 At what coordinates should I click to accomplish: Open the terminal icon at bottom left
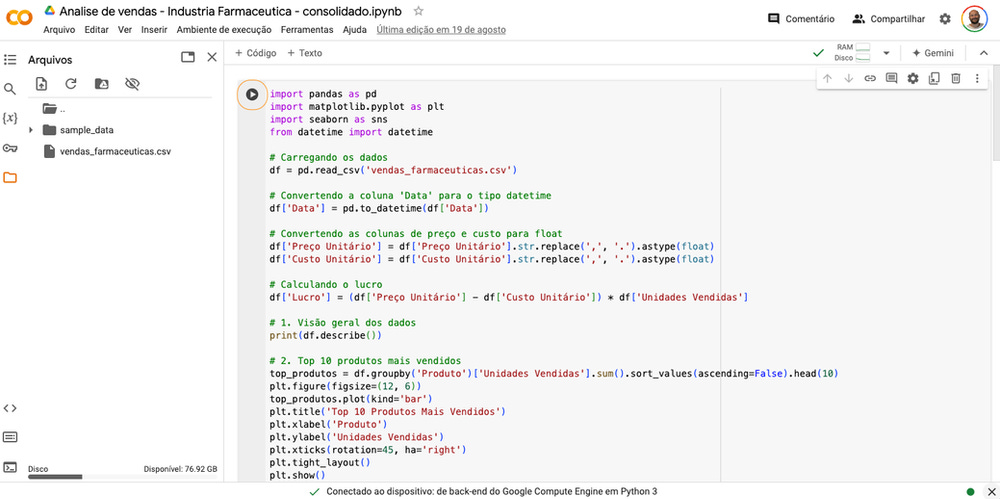click(10, 467)
